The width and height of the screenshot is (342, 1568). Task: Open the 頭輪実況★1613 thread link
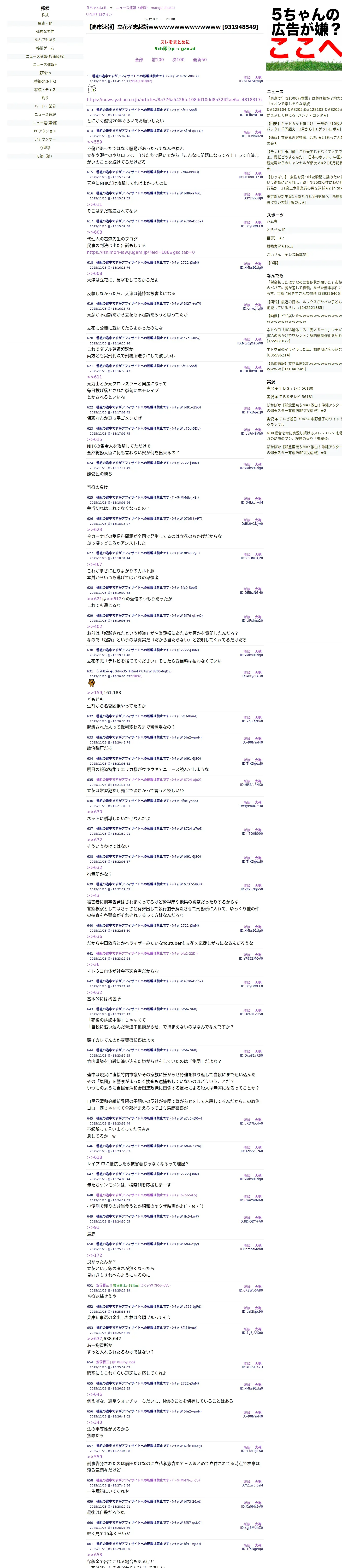280,246
